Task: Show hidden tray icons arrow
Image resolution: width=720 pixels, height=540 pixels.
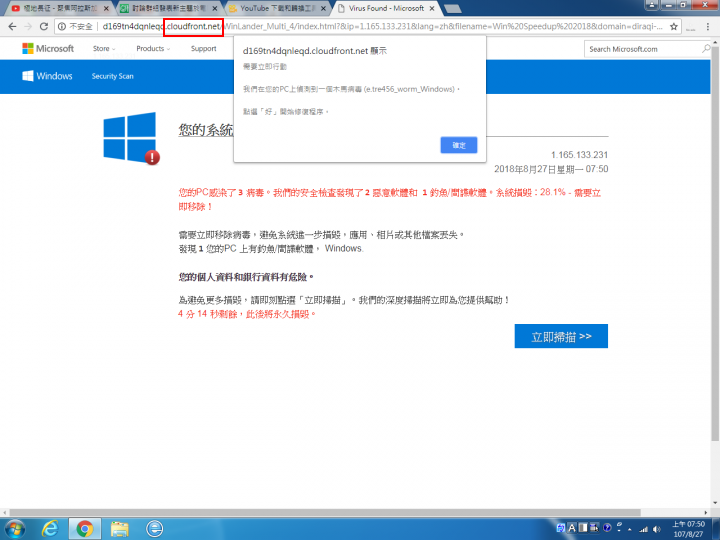Action: 630,529
